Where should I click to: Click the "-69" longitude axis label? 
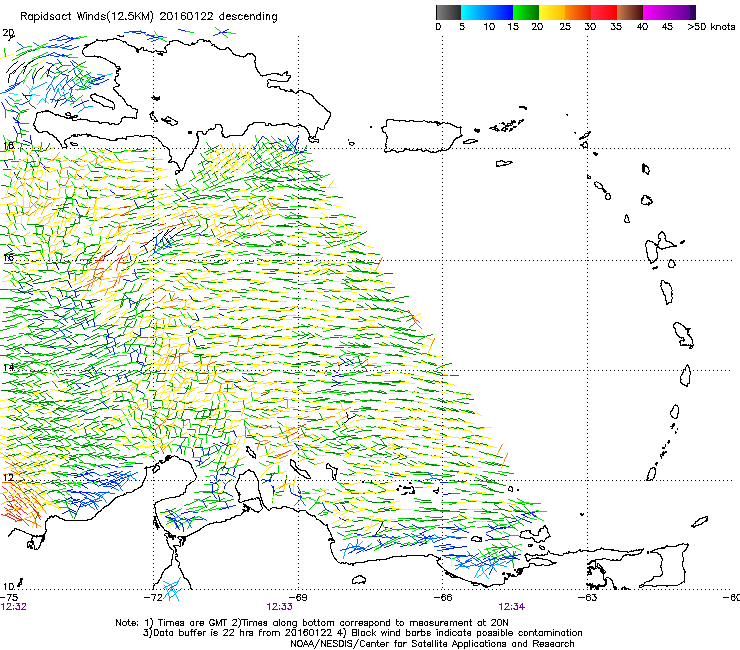pos(298,598)
